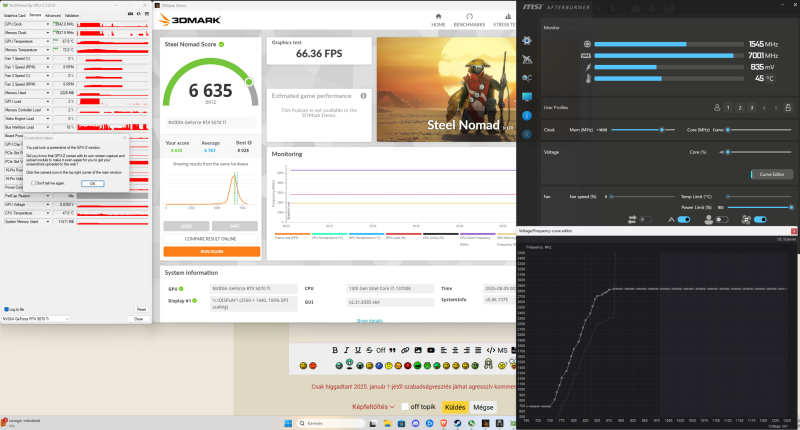The image size is (800, 430).
Task: Click the Italic formatting icon
Action: (x=346, y=350)
